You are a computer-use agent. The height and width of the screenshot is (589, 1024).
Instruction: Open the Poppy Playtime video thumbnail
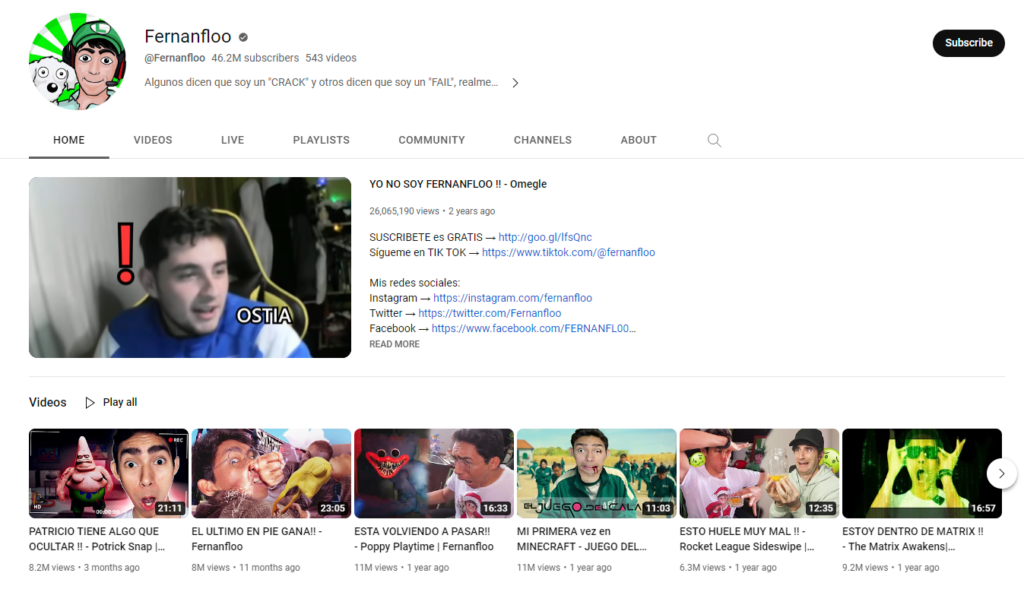coord(434,473)
